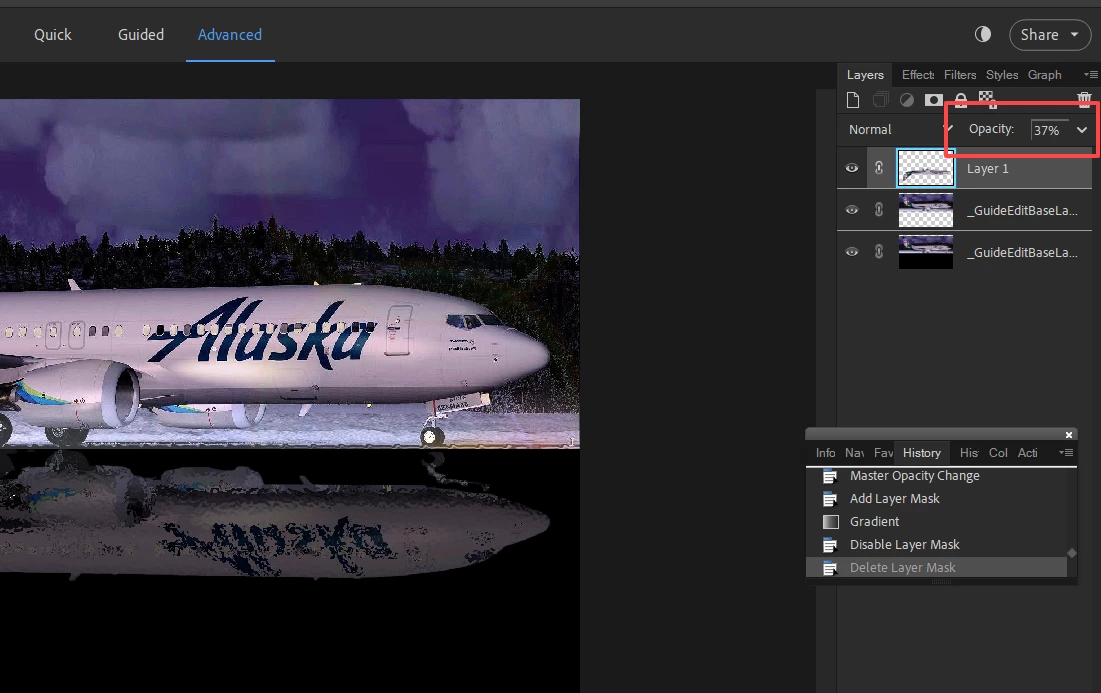The height and width of the screenshot is (693, 1101).
Task: Close the floating History panel
Action: pyautogui.click(x=1069, y=435)
